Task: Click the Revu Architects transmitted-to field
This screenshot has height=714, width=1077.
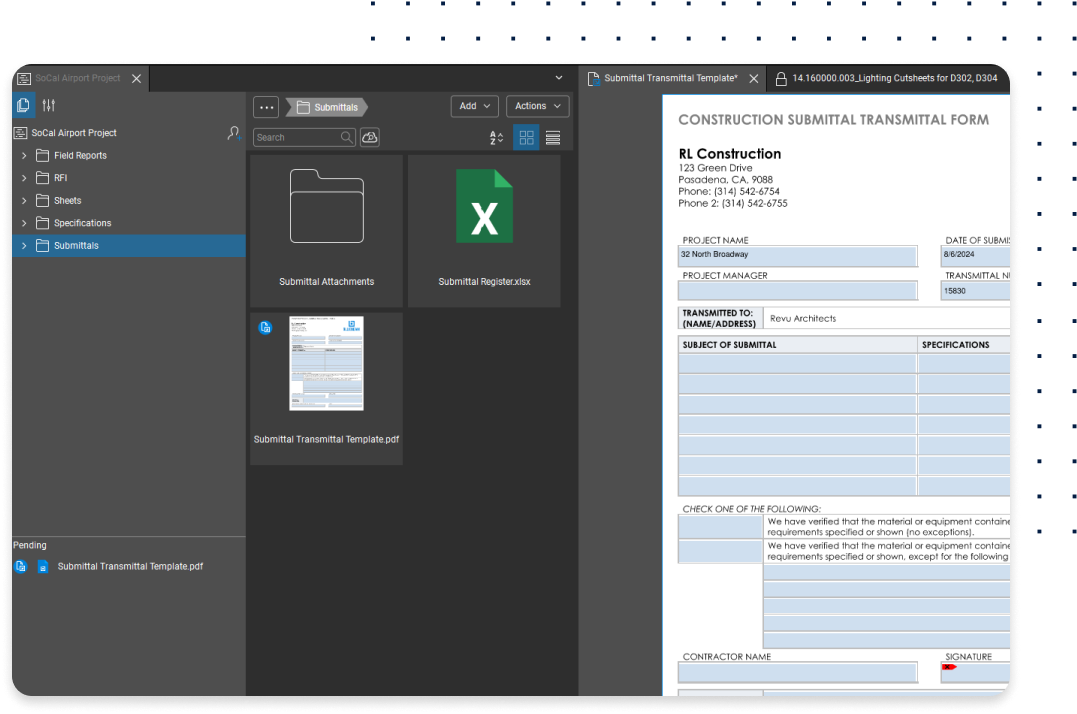Action: coord(887,319)
